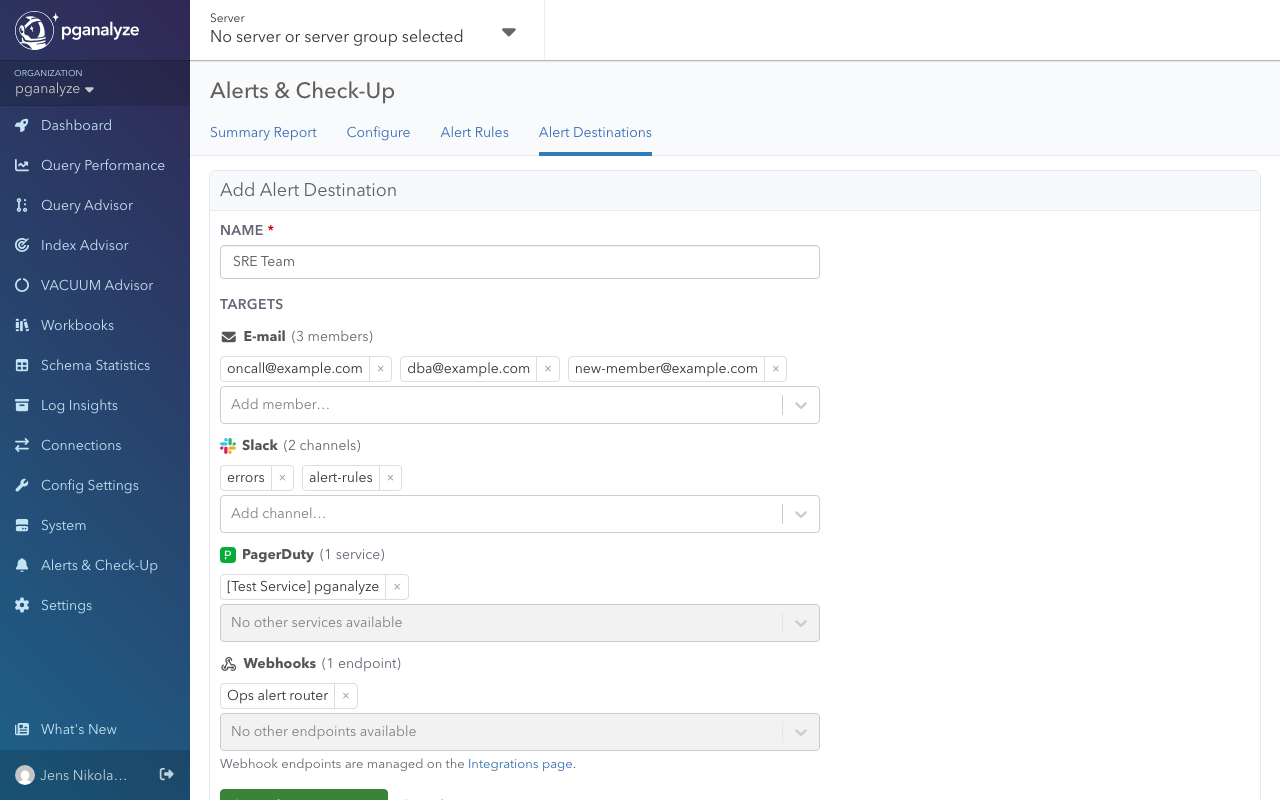Switch to the Summary Report tab
The image size is (1280, 800).
(263, 132)
